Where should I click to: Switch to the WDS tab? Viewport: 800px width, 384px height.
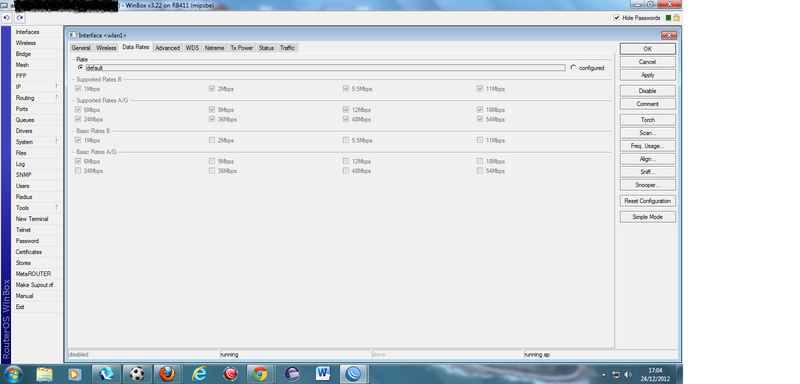pos(192,48)
